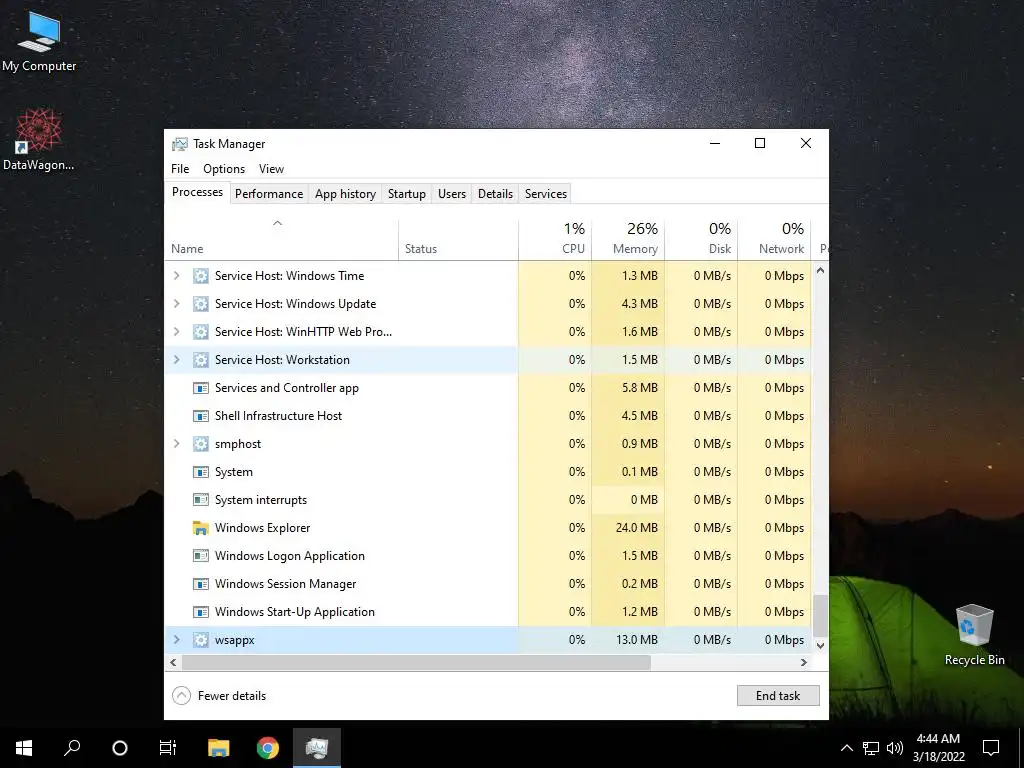Select the Windows Explorer process row
The image size is (1024, 768).
coord(488,528)
